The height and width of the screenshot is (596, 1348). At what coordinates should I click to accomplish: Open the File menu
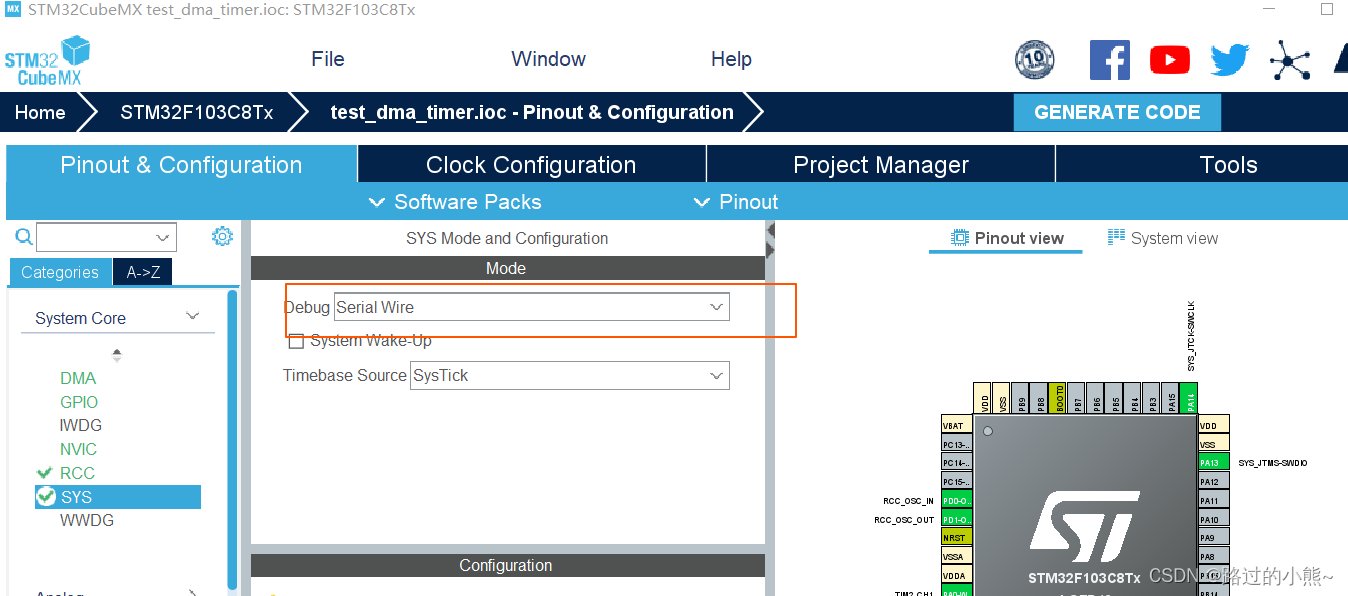click(328, 59)
